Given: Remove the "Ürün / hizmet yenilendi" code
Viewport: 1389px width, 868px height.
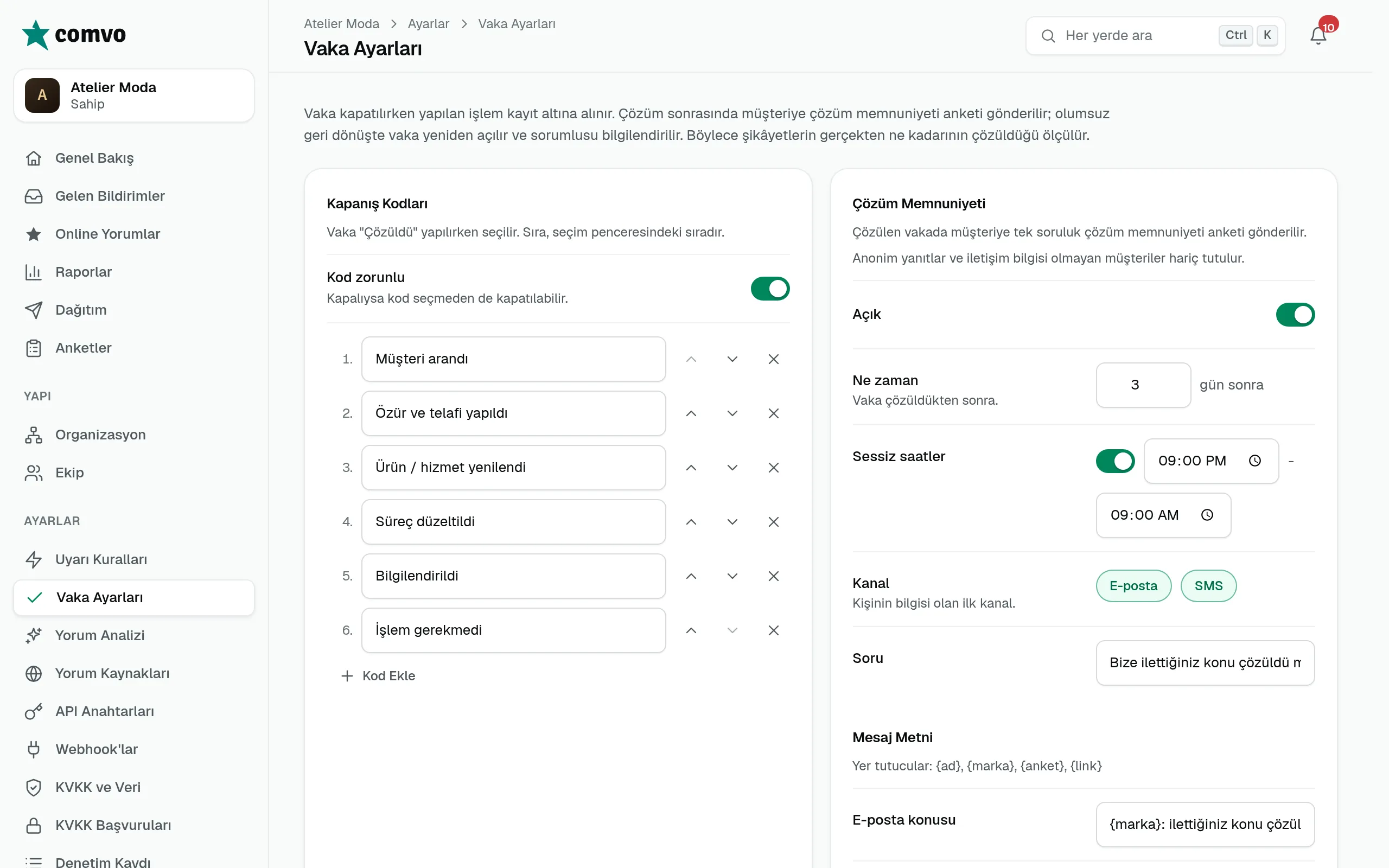Looking at the screenshot, I should tap(773, 468).
